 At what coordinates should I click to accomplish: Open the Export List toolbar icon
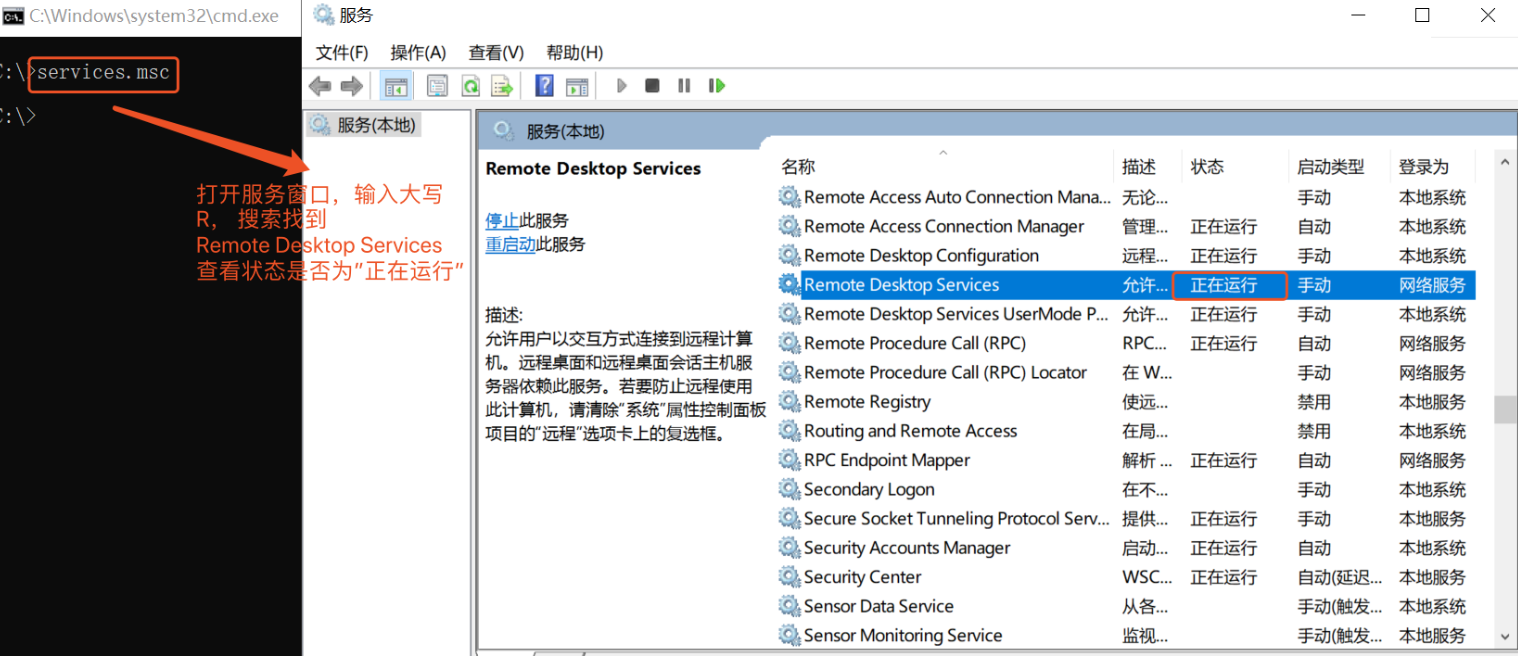(502, 85)
